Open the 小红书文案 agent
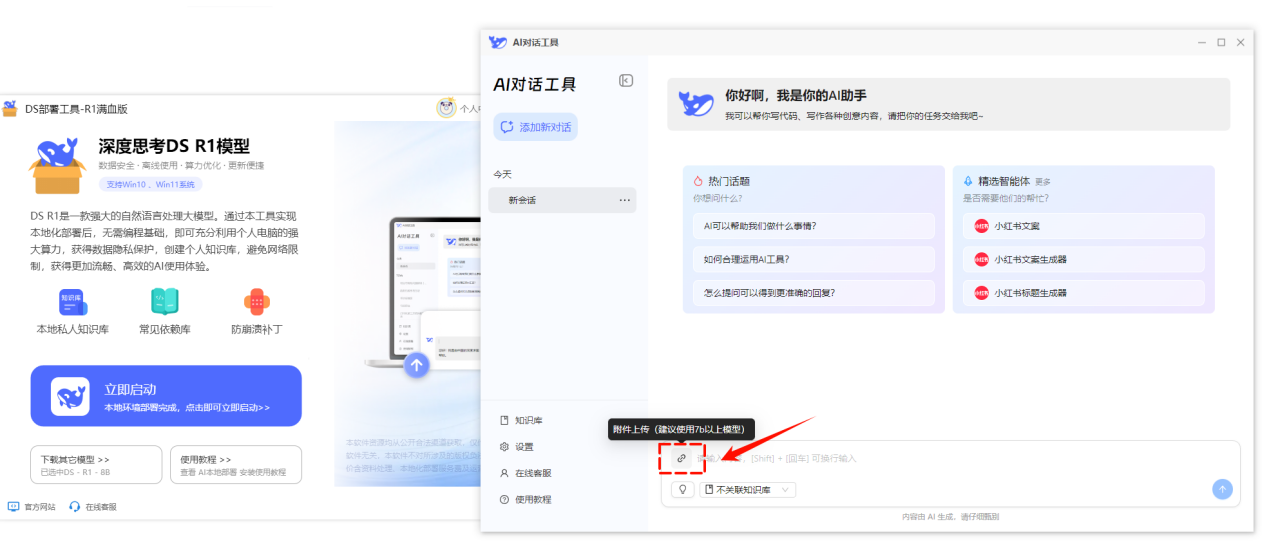 (x=1083, y=226)
